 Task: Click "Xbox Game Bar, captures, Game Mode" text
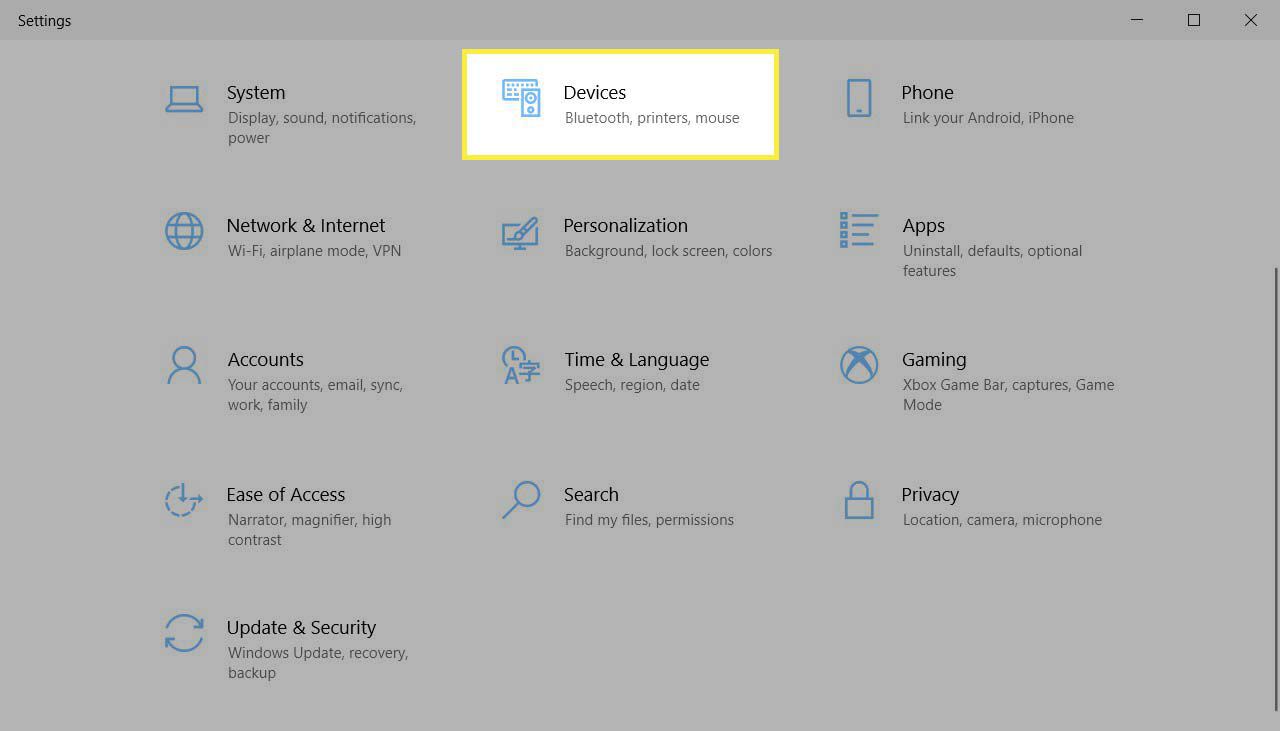tap(1008, 395)
